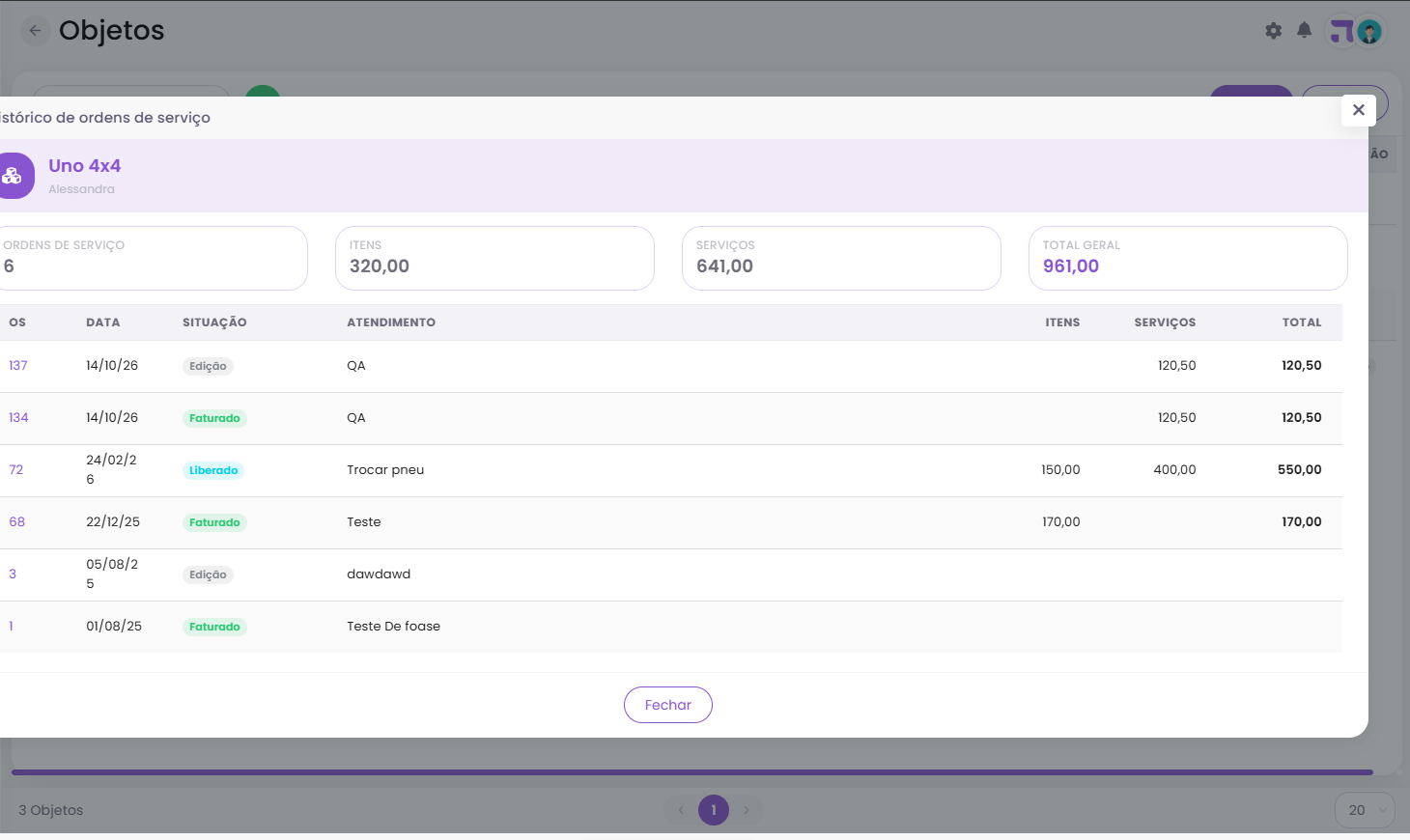This screenshot has height=840, width=1410.
Task: Click the dawdawd attendance text
Action: [379, 574]
